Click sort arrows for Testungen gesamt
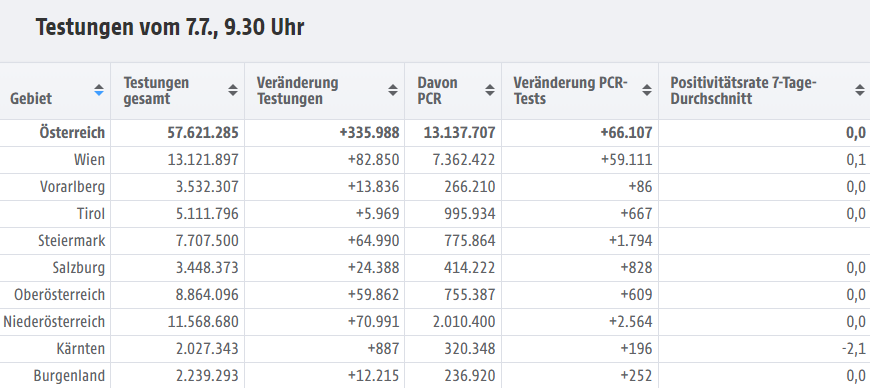This screenshot has height=388, width=870. coord(233,90)
